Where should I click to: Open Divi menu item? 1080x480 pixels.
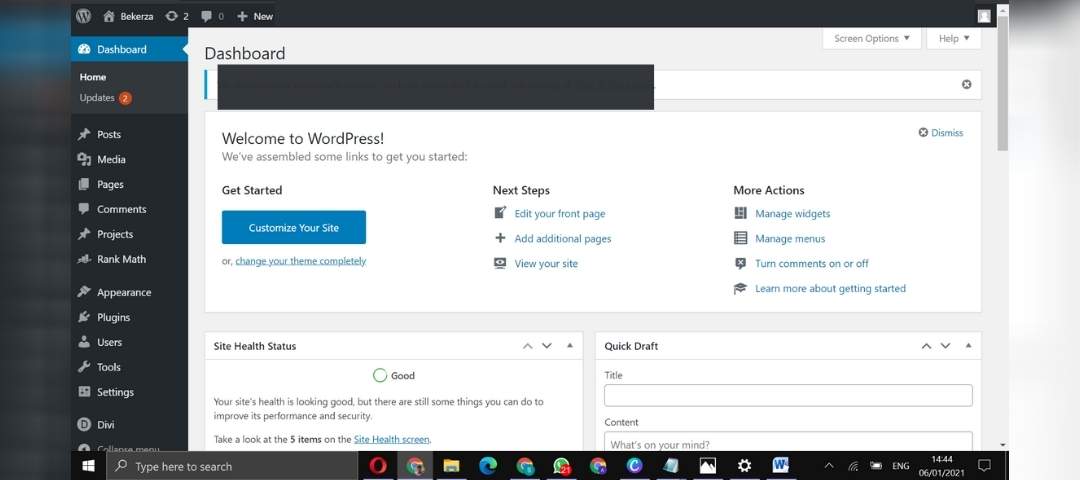point(129,425)
